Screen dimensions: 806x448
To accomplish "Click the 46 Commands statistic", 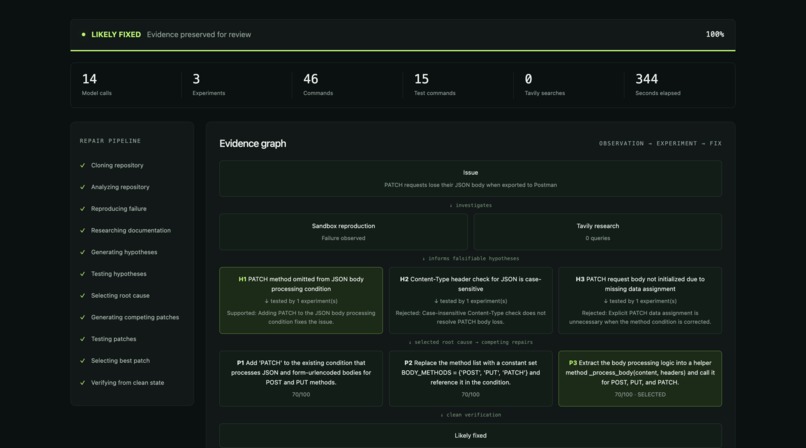I will pos(318,85).
